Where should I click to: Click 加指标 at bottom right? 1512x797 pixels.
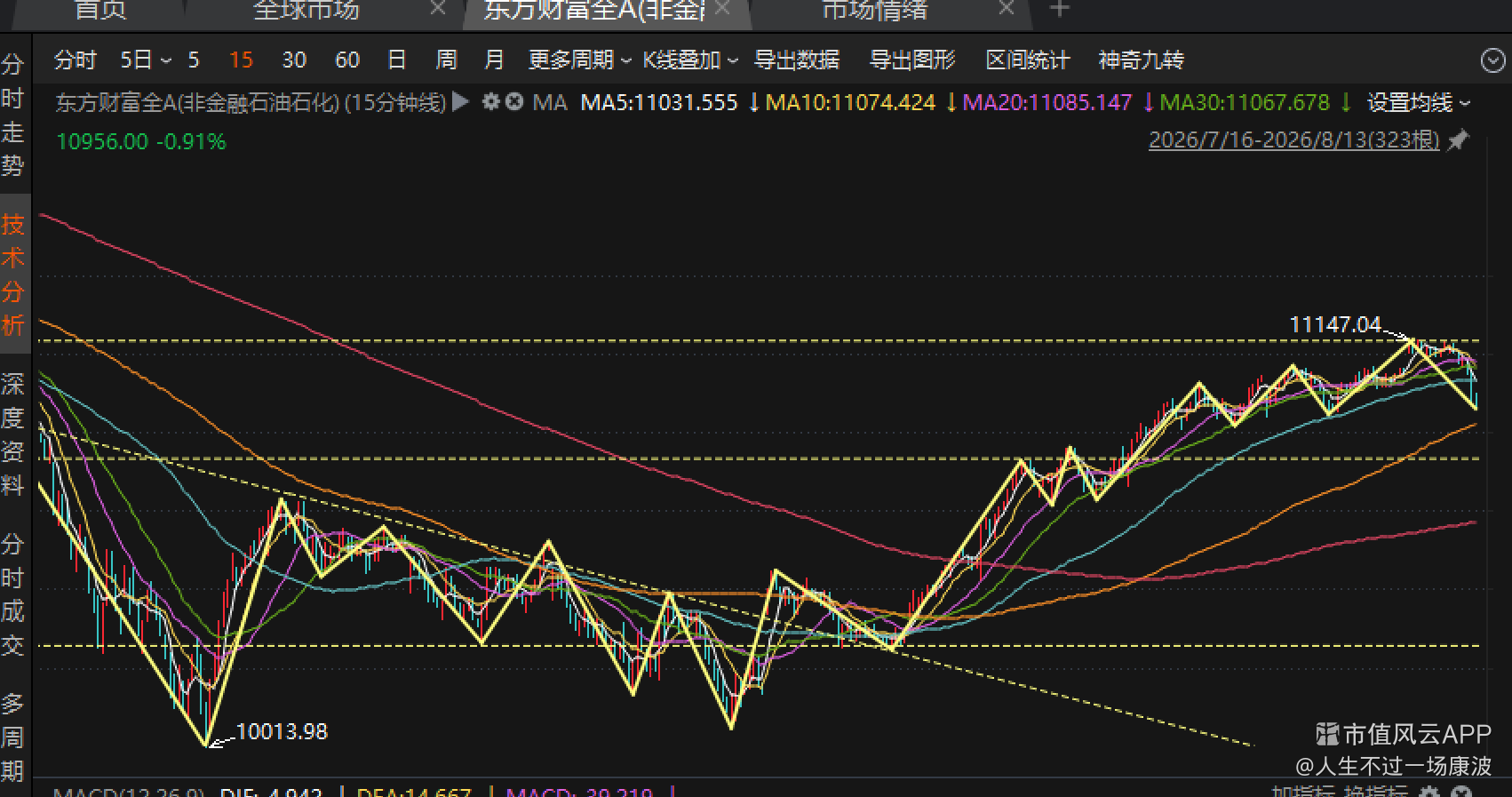pyautogui.click(x=1303, y=792)
